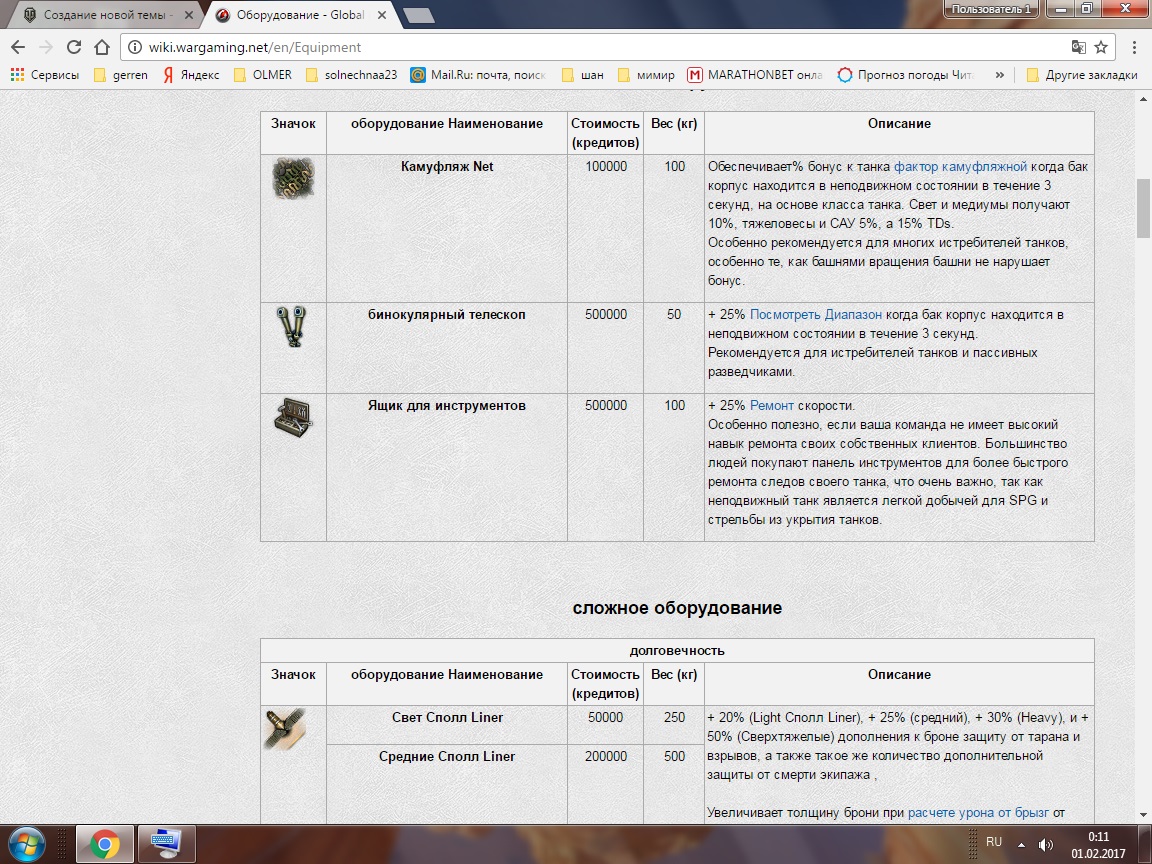Click the browser forward arrow
The width and height of the screenshot is (1152, 864).
[46, 47]
